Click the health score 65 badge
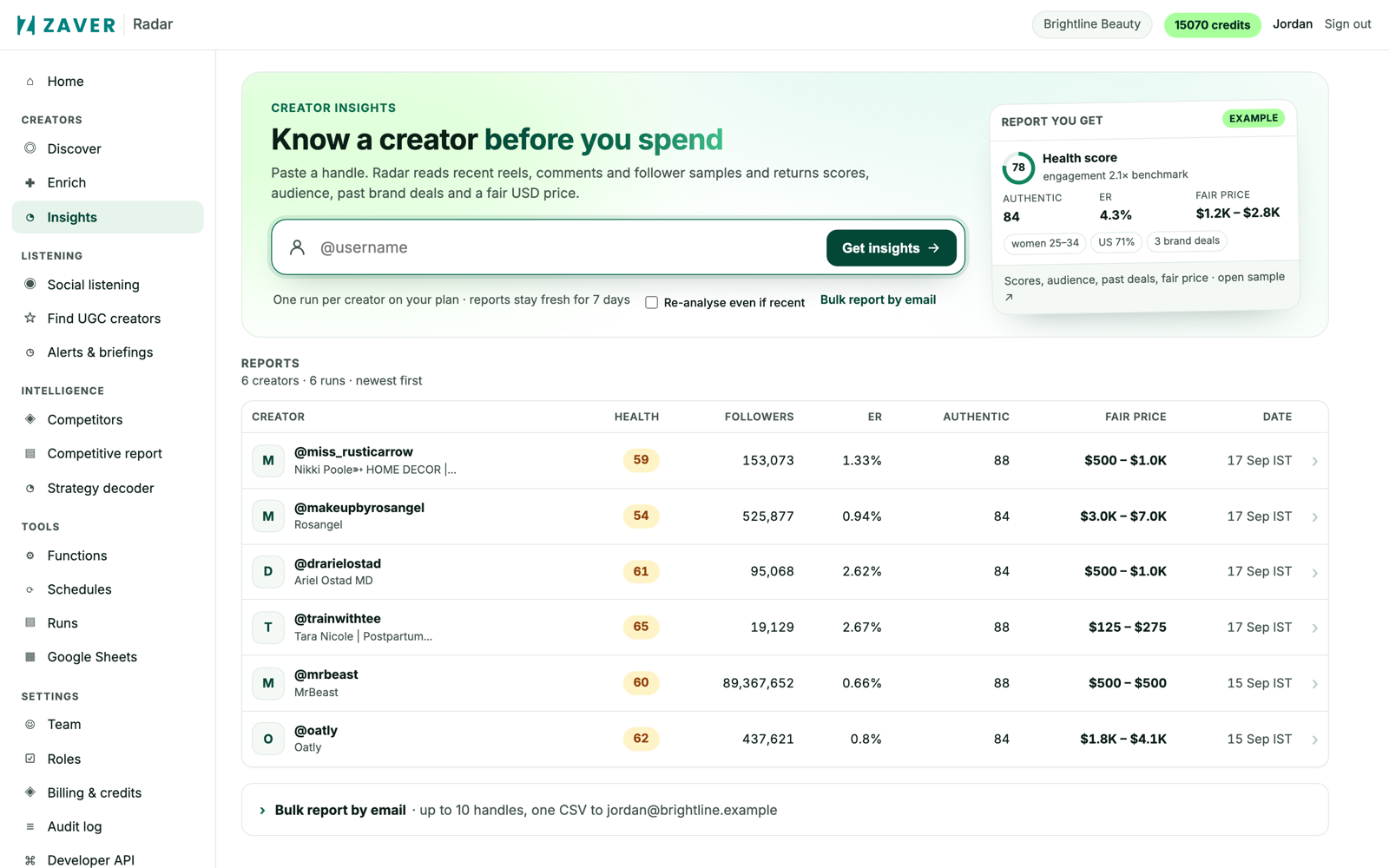The width and height of the screenshot is (1389, 868). (x=641, y=627)
